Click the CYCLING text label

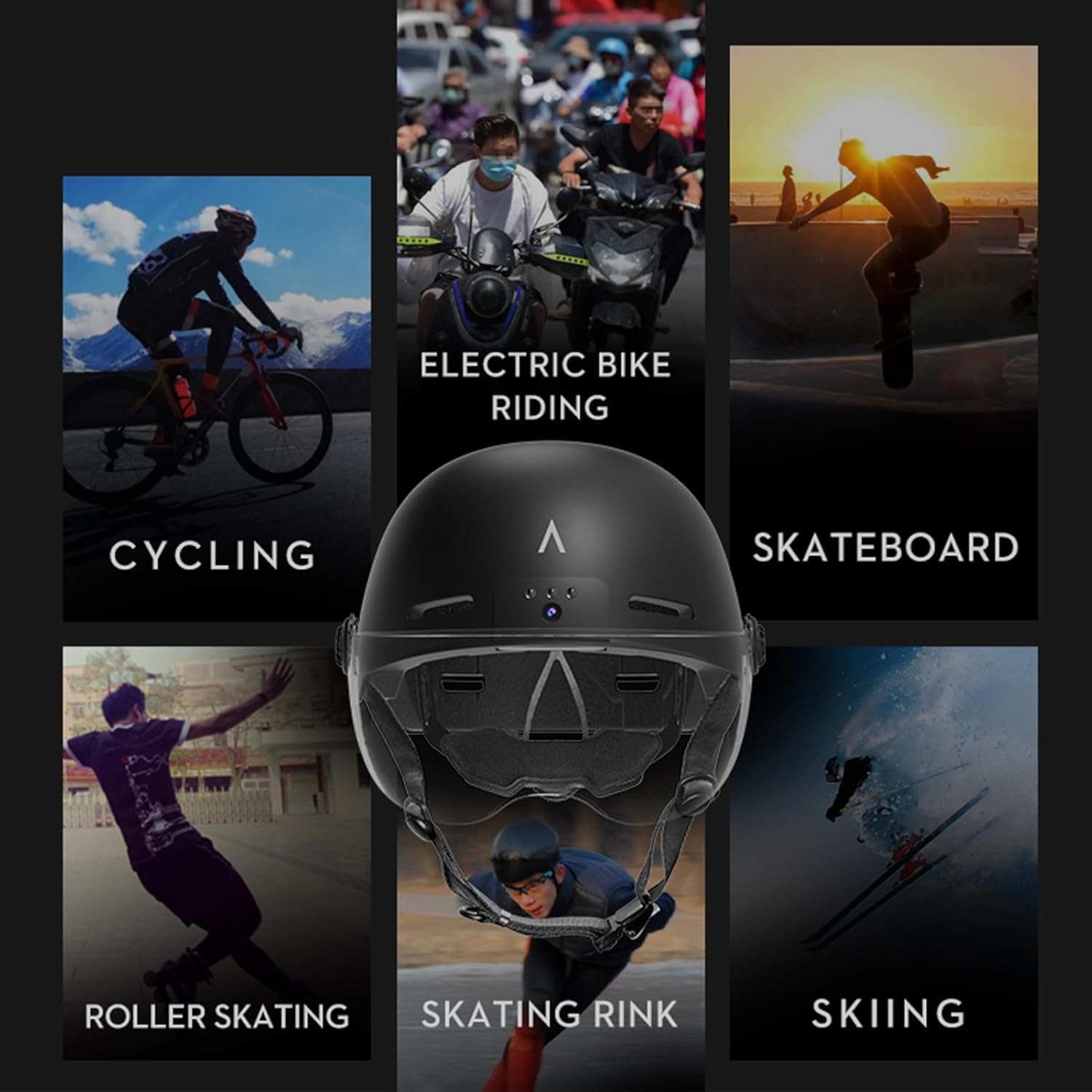(x=212, y=555)
